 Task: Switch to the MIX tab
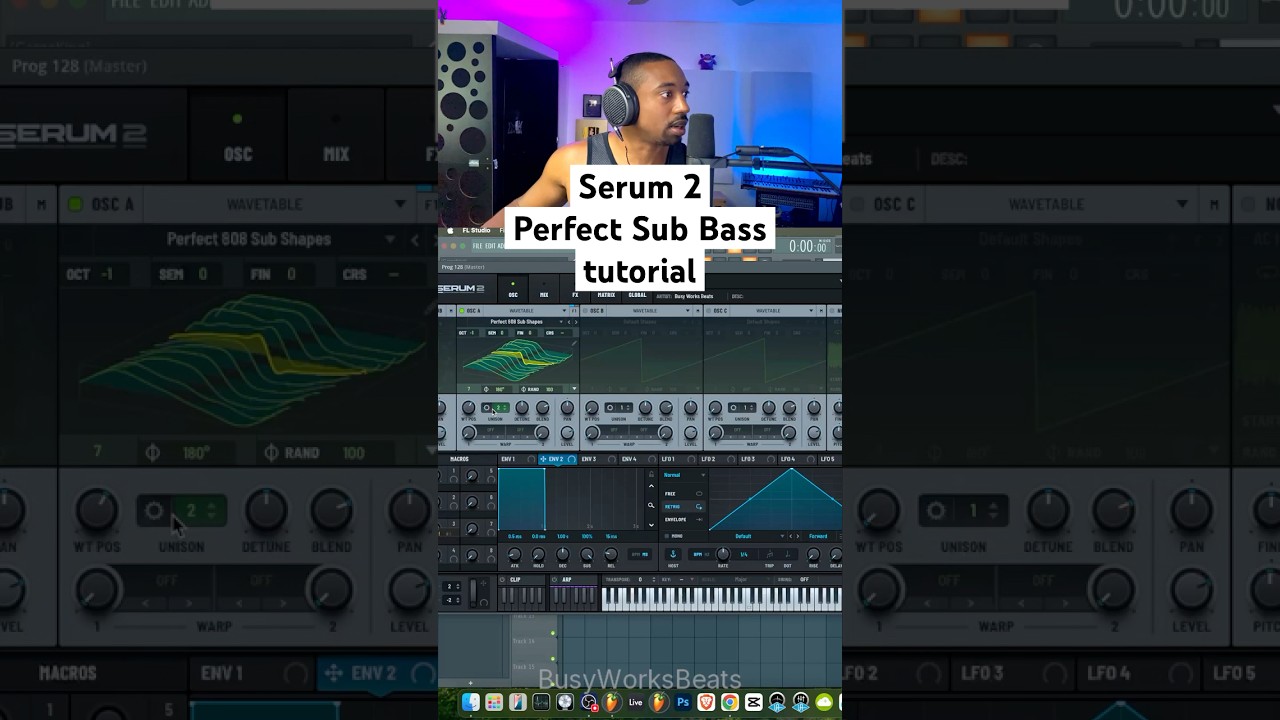pyautogui.click(x=544, y=295)
